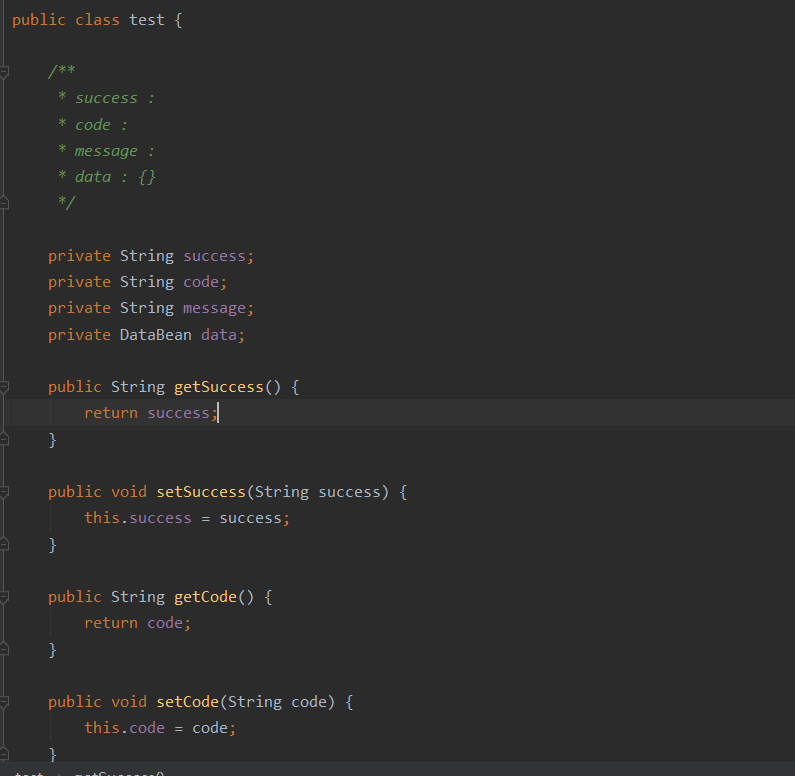
Task: Click the 'return' keyword inside getCode()
Action: 111,623
